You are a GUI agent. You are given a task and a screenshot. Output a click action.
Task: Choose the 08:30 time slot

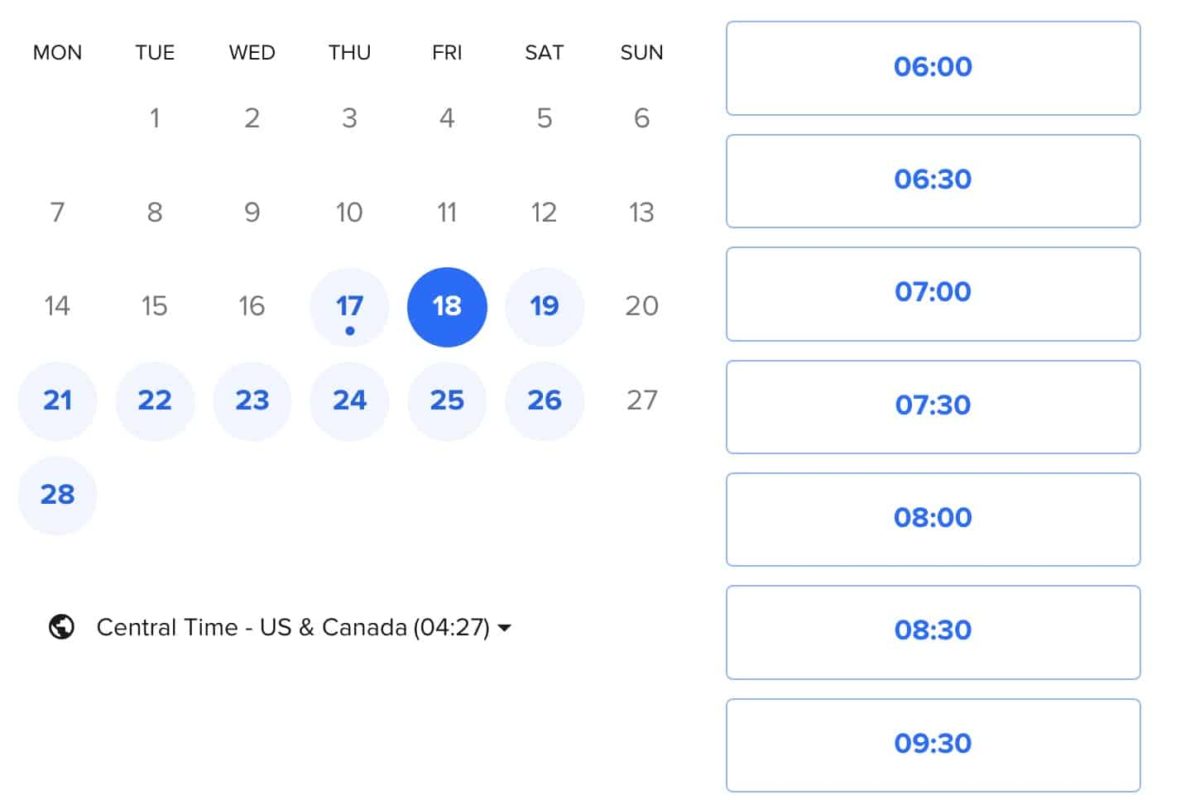pyautogui.click(x=933, y=632)
